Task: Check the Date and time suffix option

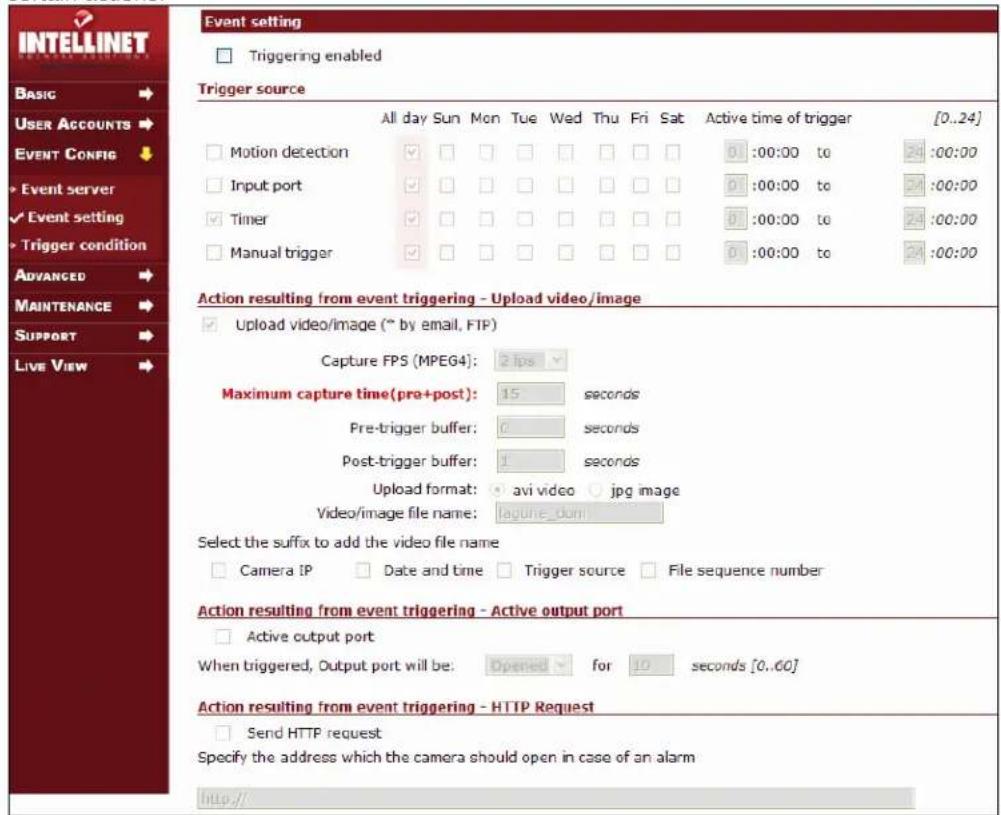Action: click(x=363, y=570)
